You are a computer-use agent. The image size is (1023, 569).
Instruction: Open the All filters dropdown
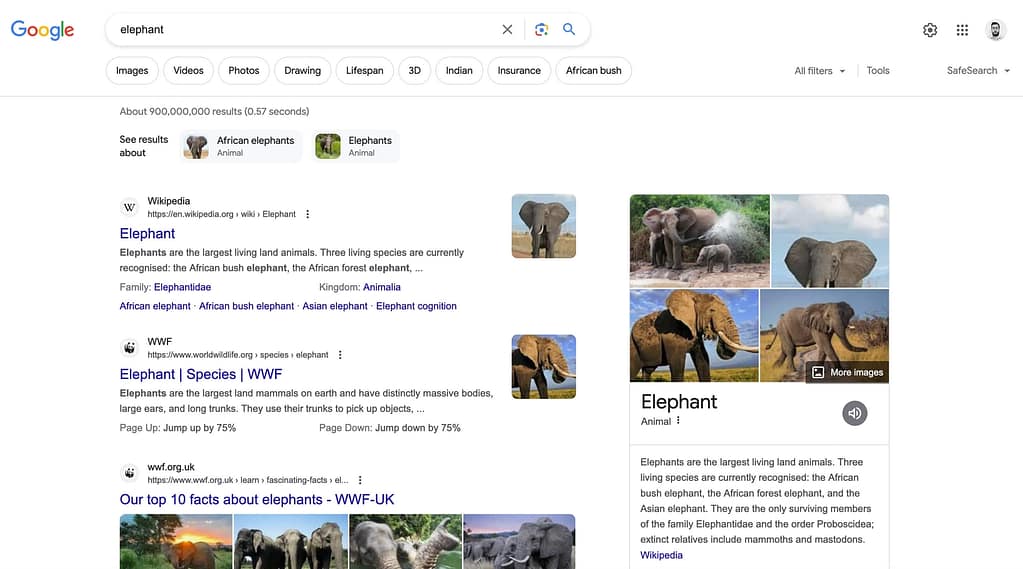tap(819, 71)
